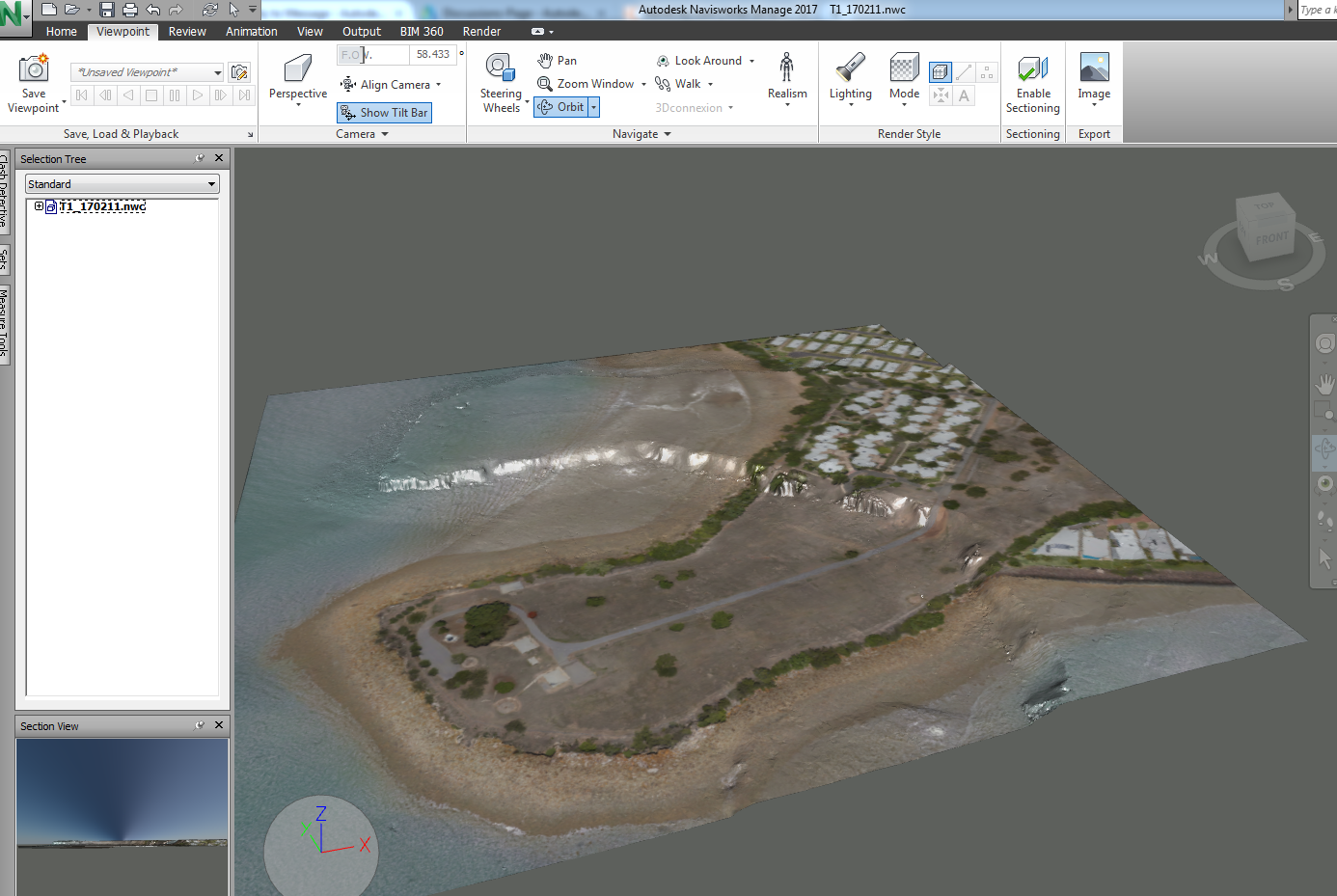Viewport: 1337px width, 896px height.
Task: Select the Walk navigation tool
Action: (x=683, y=83)
